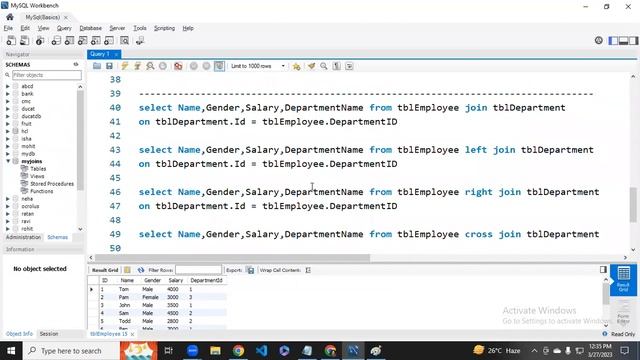Switch to the Session tab
Screen dimensions: 640x360
49,334
